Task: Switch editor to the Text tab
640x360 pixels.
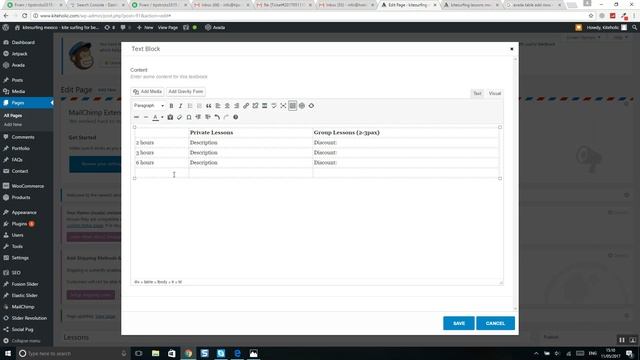Action: point(477,93)
